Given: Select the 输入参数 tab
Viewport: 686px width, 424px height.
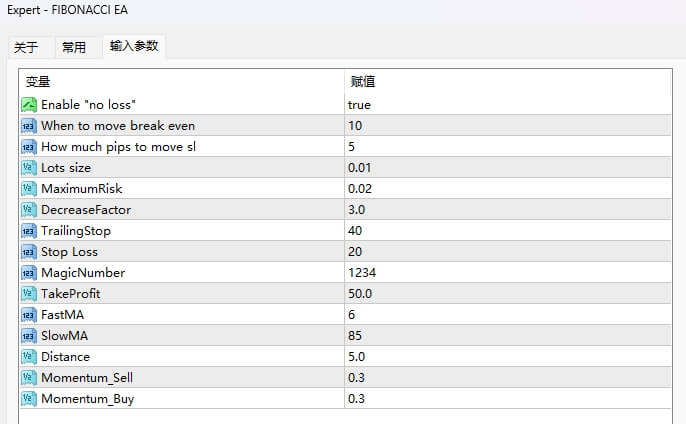Looking at the screenshot, I should click(133, 46).
